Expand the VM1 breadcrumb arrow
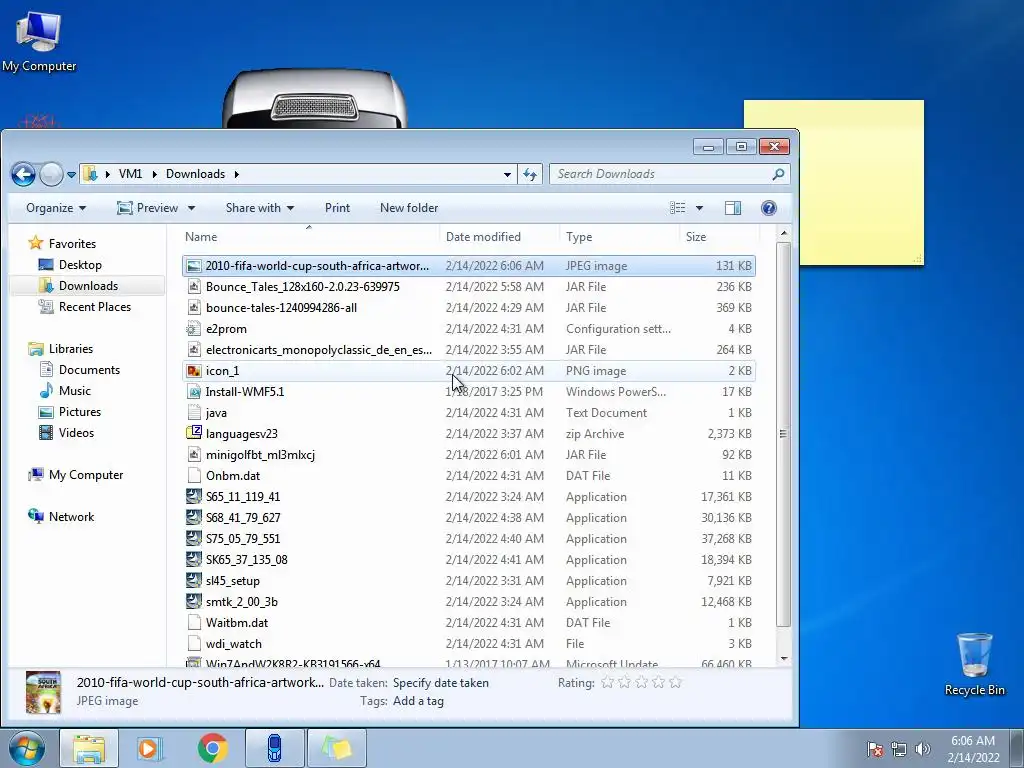The height and width of the screenshot is (768, 1024). (x=155, y=174)
